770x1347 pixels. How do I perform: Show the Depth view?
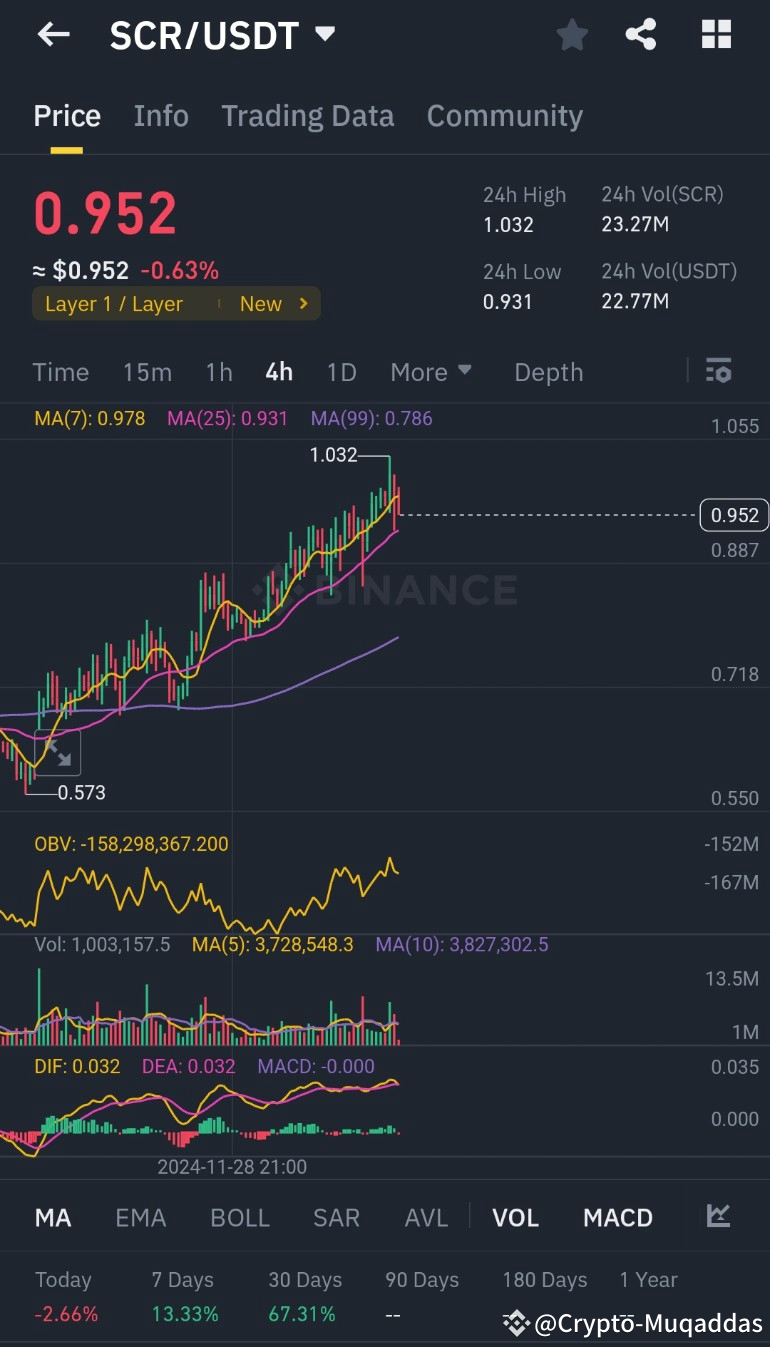click(548, 371)
